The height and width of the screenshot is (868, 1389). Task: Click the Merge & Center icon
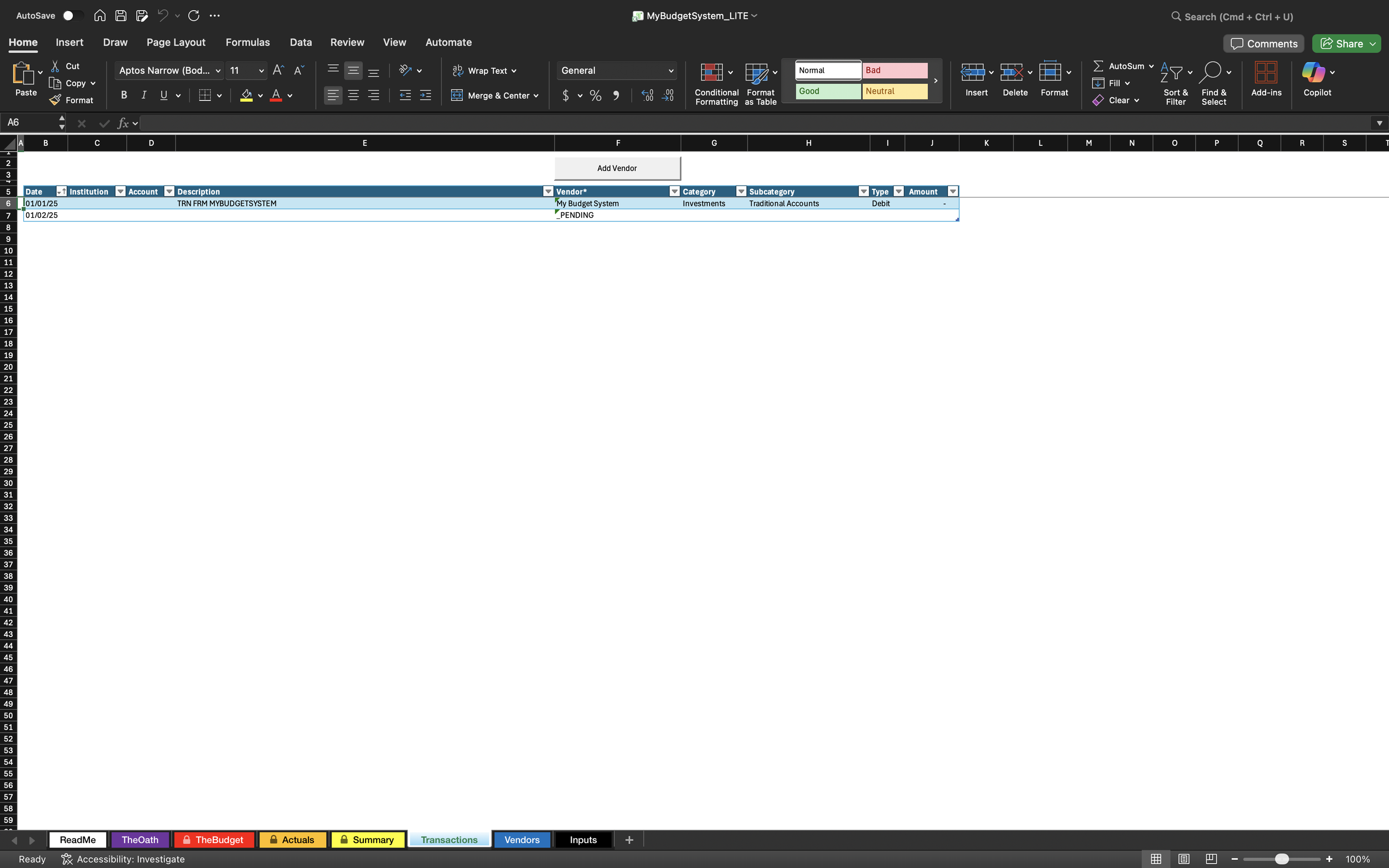click(x=457, y=96)
